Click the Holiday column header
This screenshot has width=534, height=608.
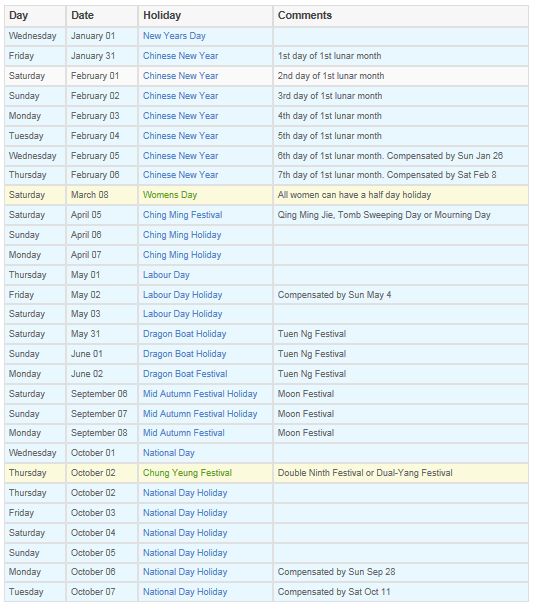point(162,16)
